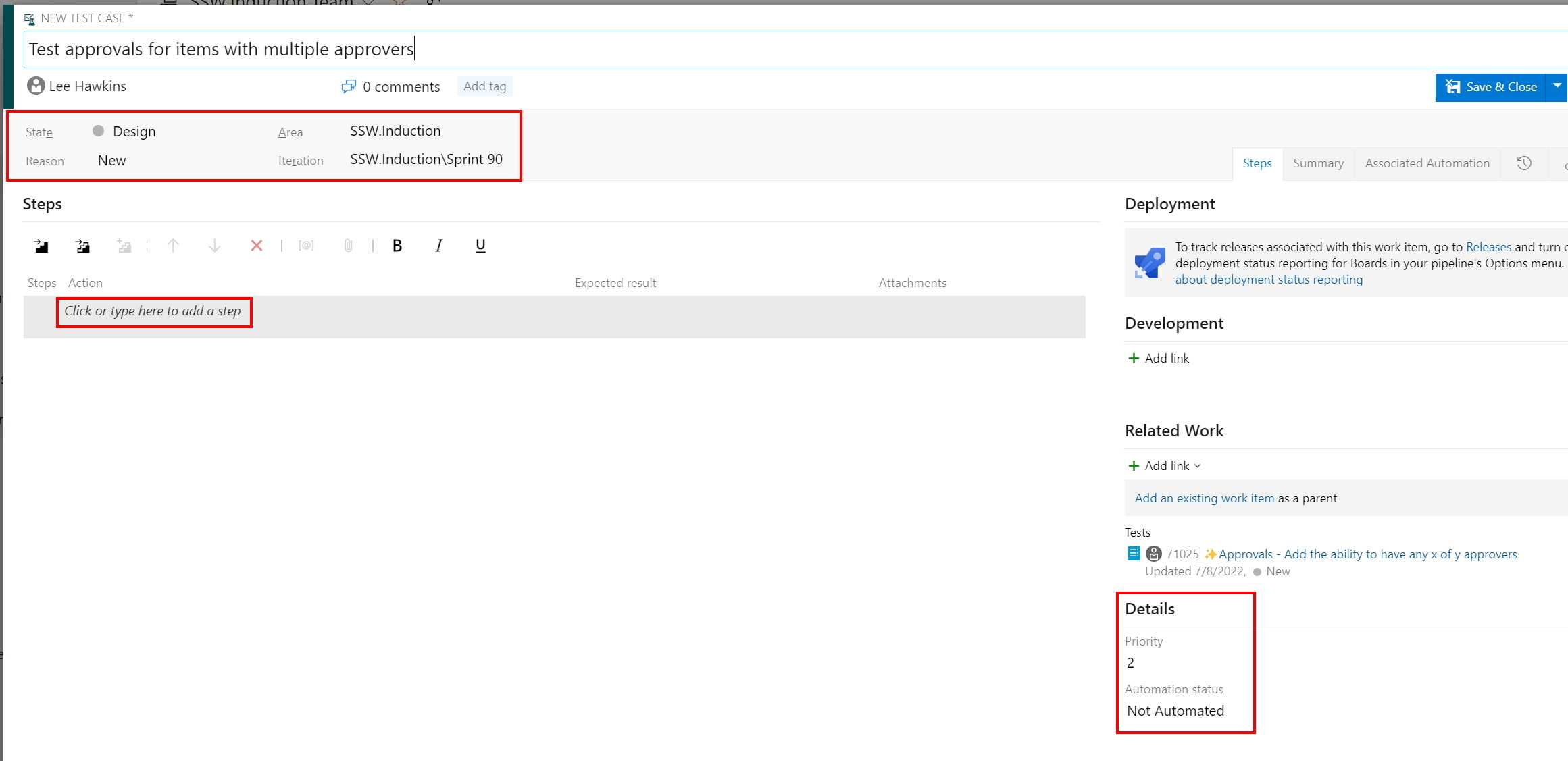Open the history tab icon
The height and width of the screenshot is (761, 1568).
[1524, 163]
